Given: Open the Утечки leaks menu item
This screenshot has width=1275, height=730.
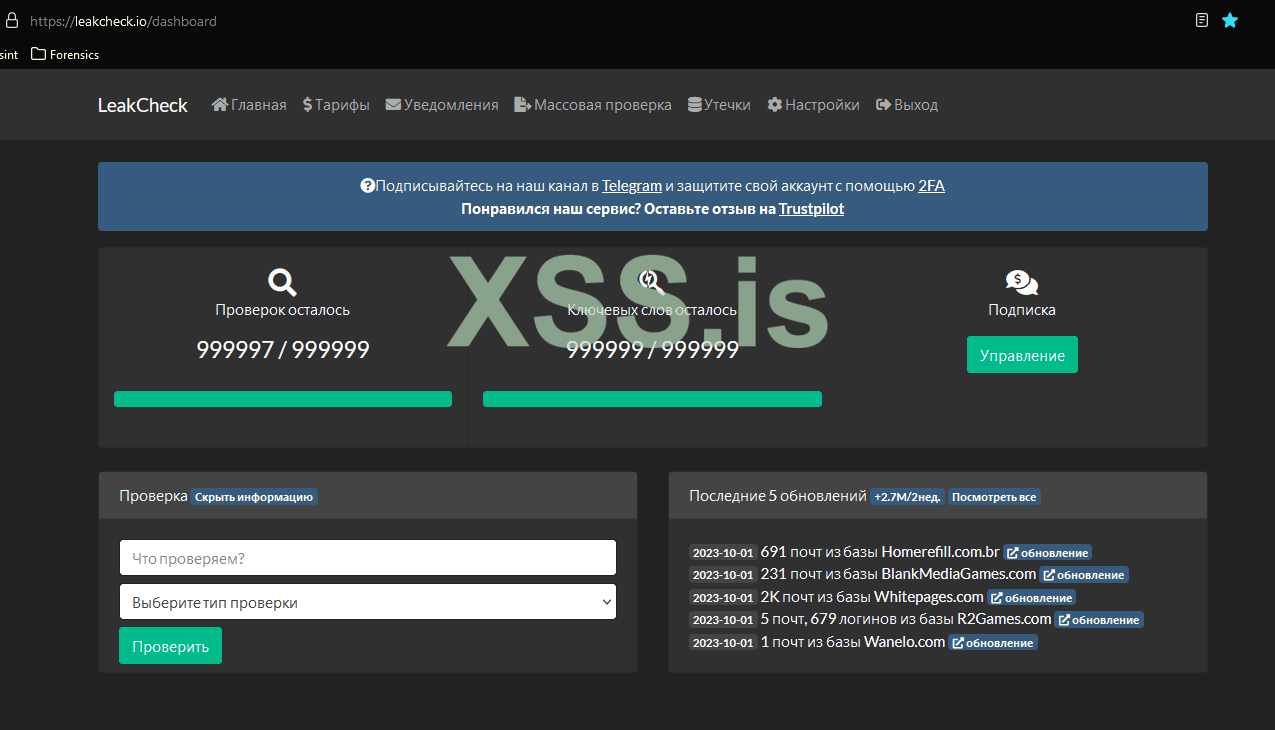Looking at the screenshot, I should 719,105.
